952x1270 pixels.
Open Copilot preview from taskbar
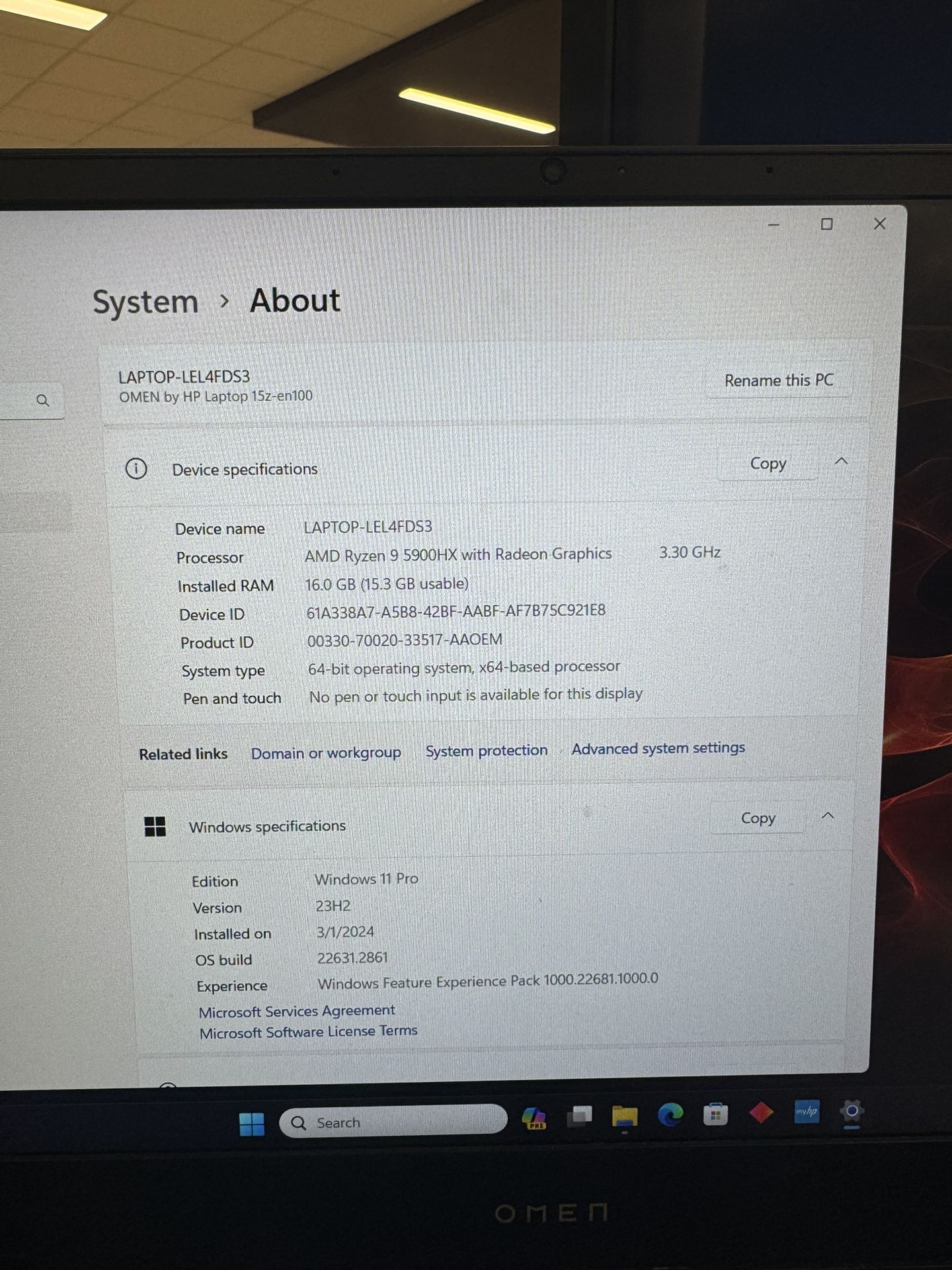534,1118
